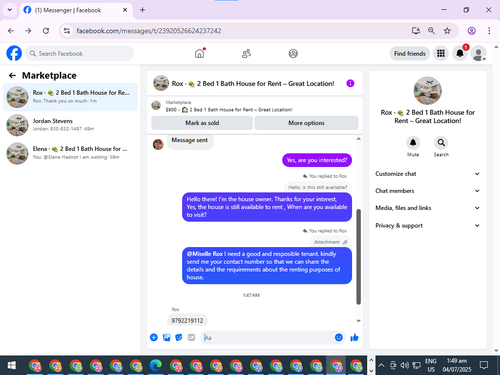This screenshot has width=500, height=375.
Task: Click chat scroll down arrow
Action: point(359,321)
